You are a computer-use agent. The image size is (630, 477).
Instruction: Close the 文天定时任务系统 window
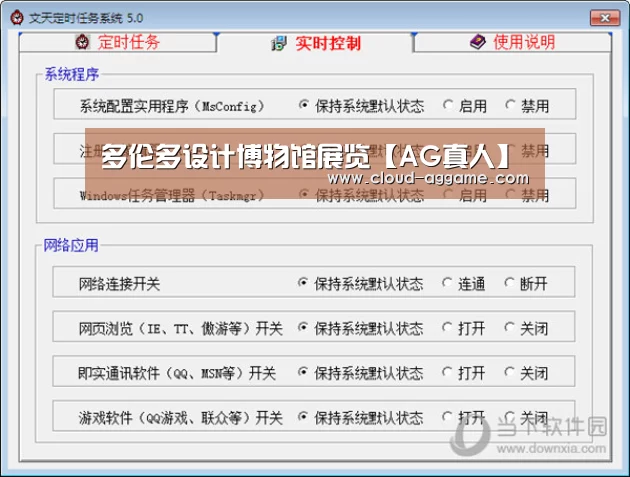[605, 18]
